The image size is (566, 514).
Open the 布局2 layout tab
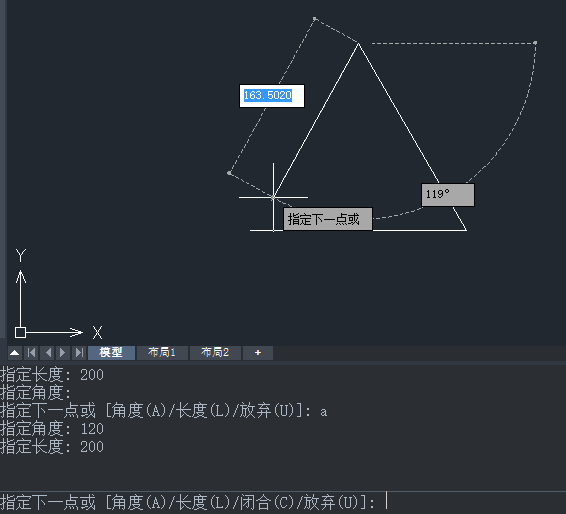tap(215, 353)
